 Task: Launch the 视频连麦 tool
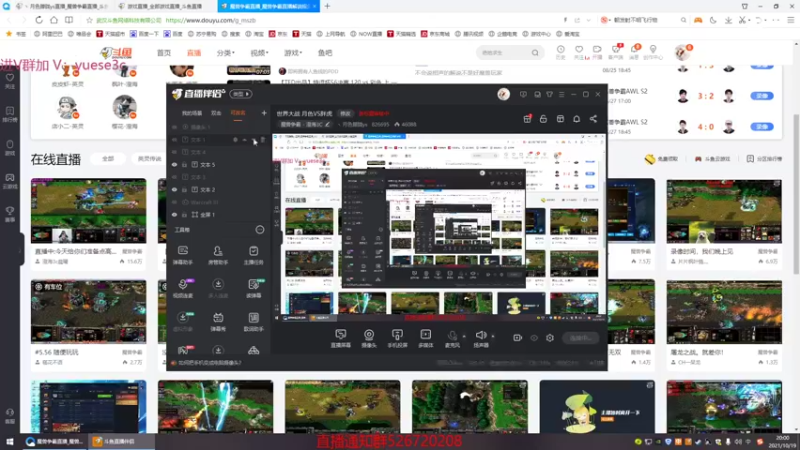(183, 288)
